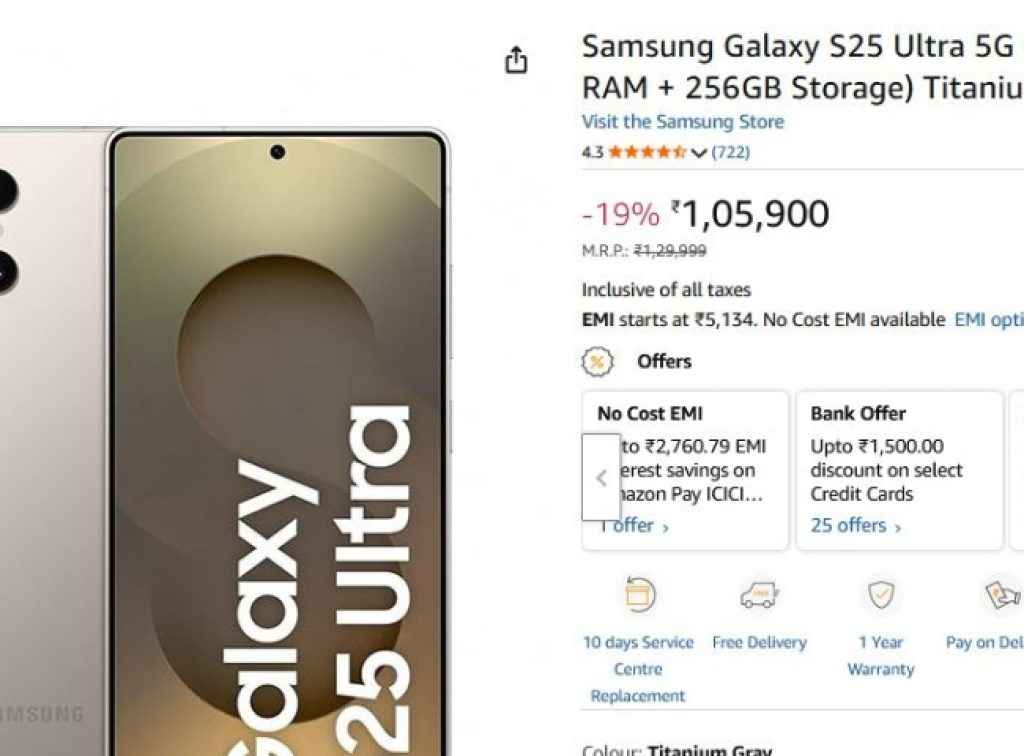Visit the Samsung Store

tap(682, 121)
